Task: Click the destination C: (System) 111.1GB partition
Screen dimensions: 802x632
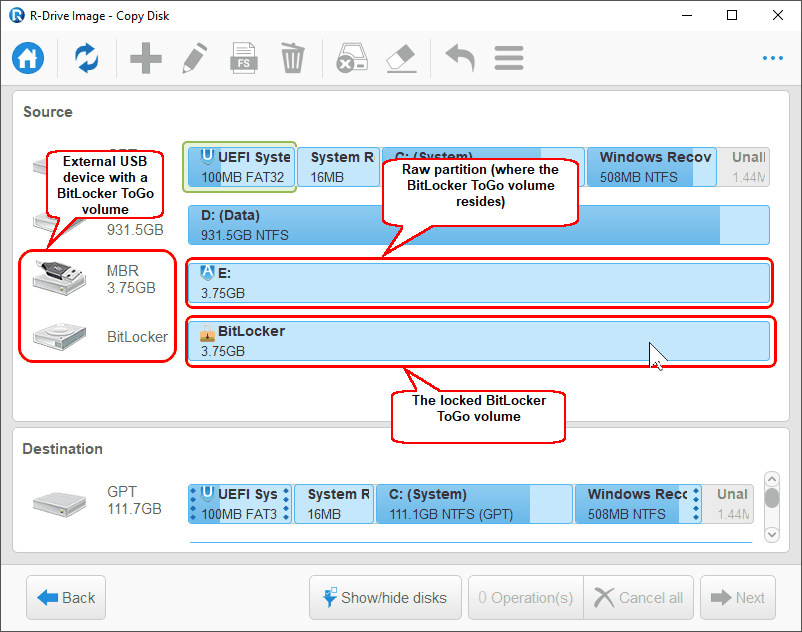Action: pyautogui.click(x=474, y=504)
